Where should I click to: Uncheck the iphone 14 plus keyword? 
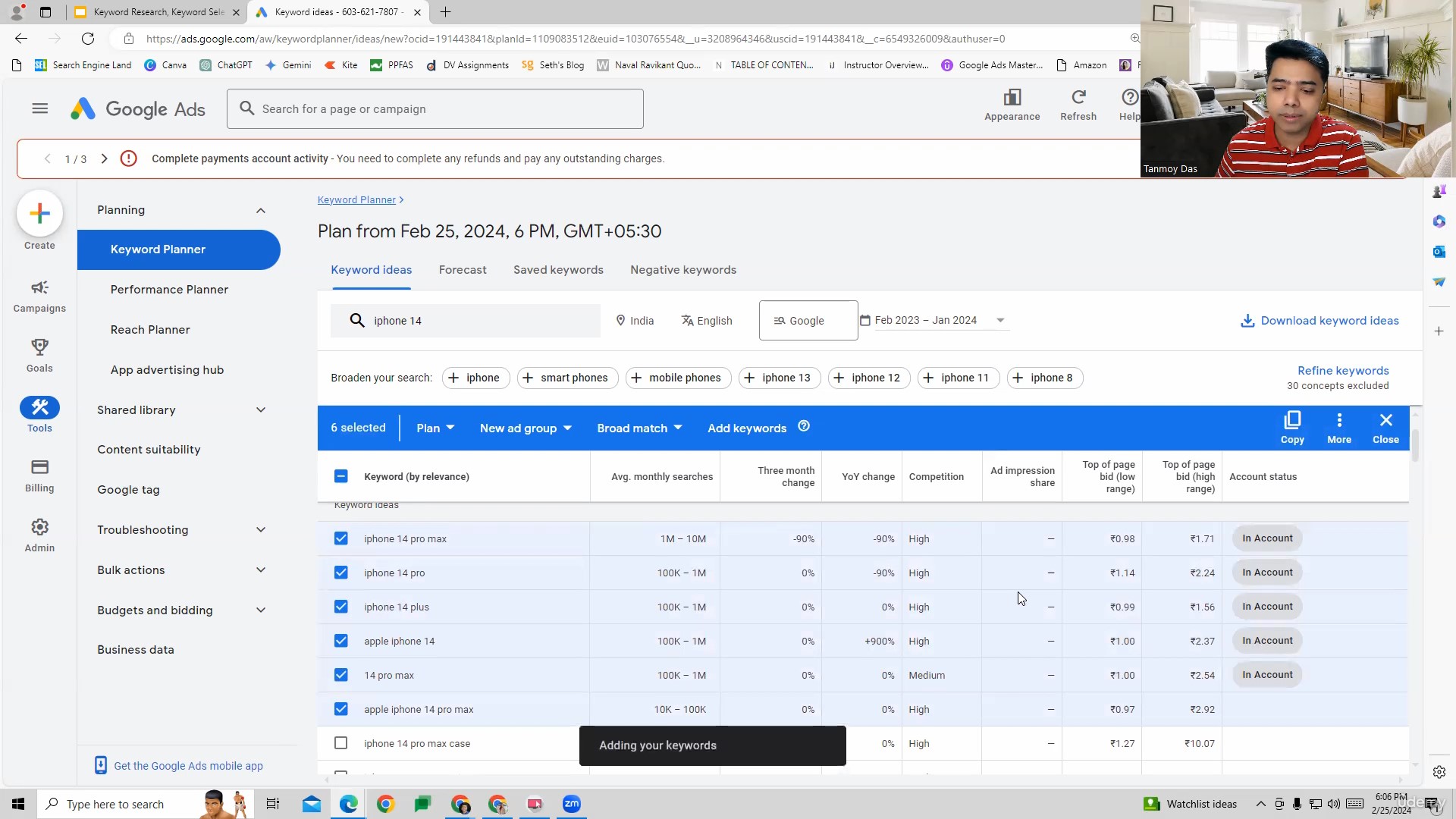(x=341, y=607)
